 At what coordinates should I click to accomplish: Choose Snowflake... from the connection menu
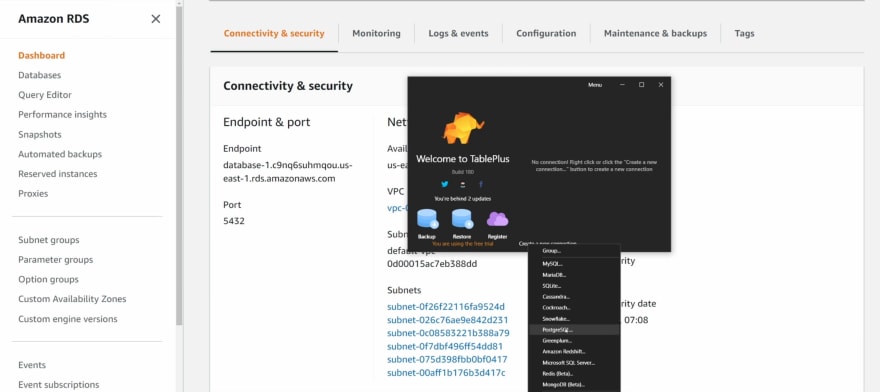pos(574,318)
